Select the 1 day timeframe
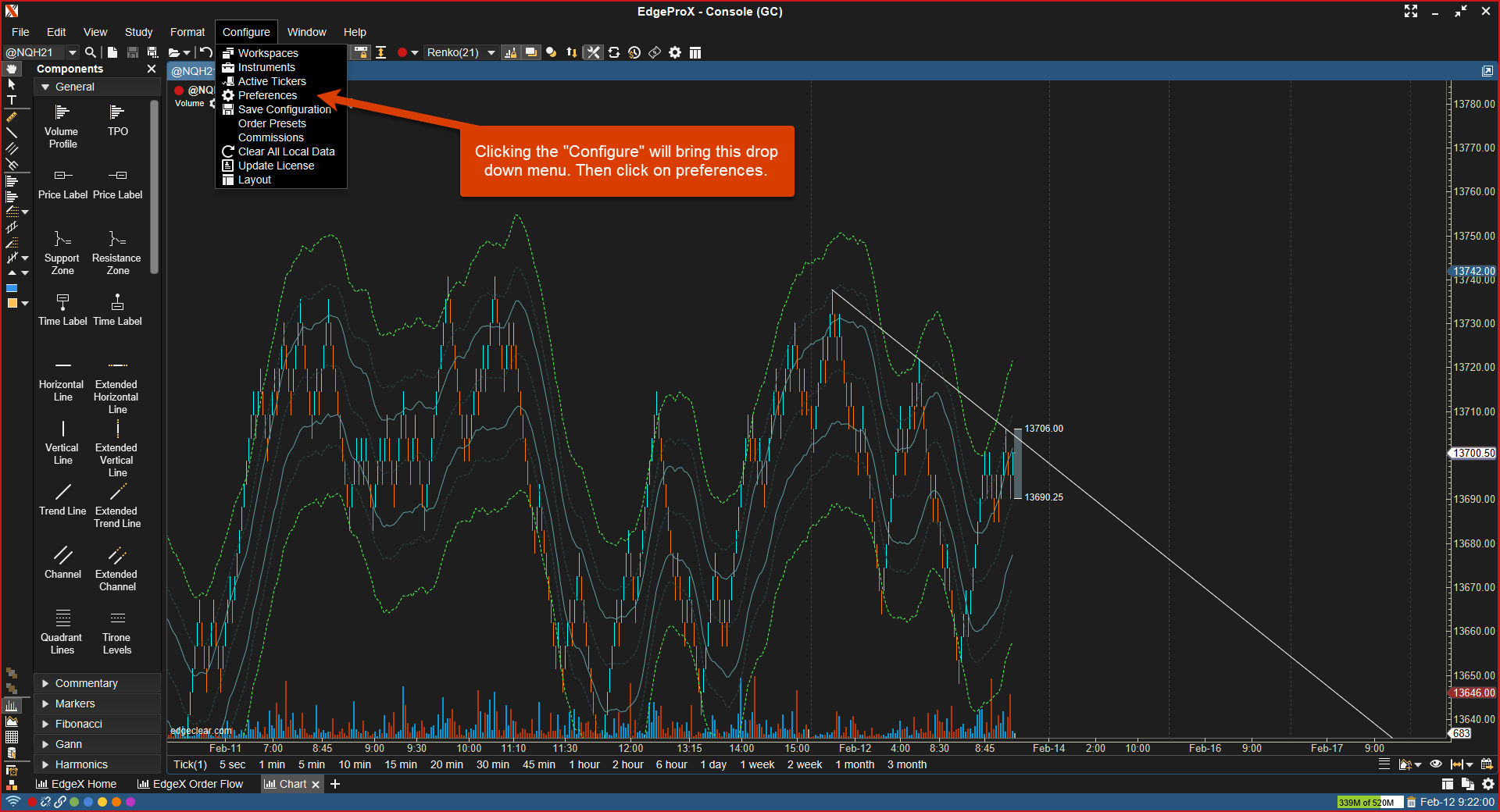 pyautogui.click(x=712, y=764)
